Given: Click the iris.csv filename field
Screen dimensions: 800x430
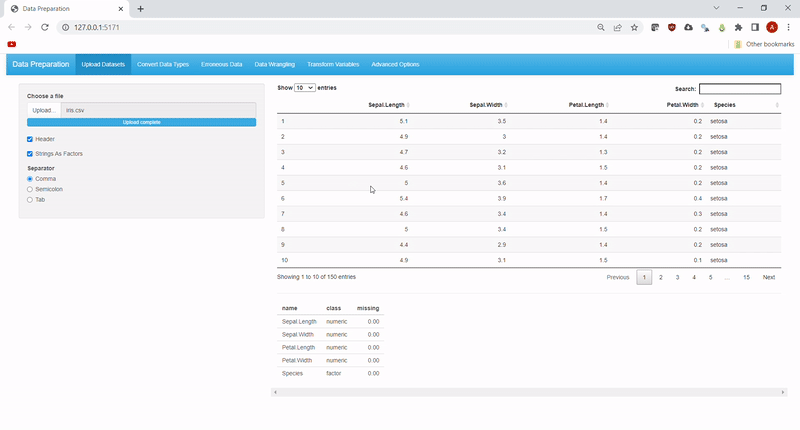Looking at the screenshot, I should pos(159,110).
